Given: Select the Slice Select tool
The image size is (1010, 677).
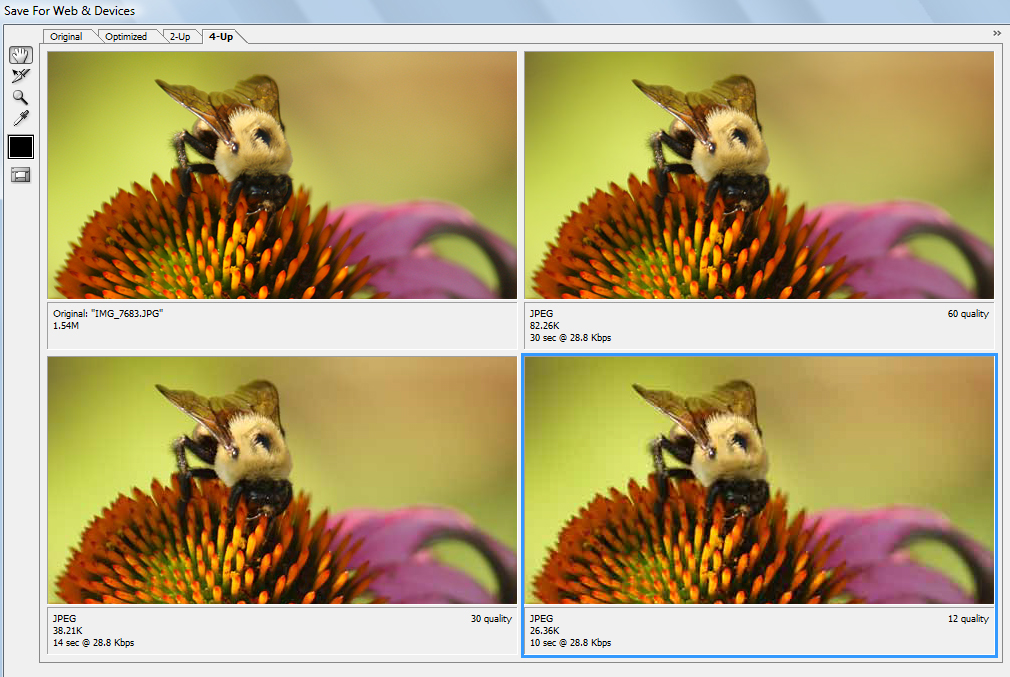Looking at the screenshot, I should click(x=21, y=76).
